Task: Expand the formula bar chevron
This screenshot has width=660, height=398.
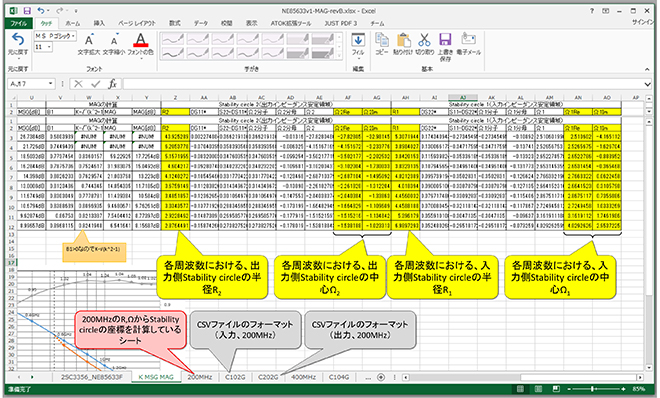Action: coord(647,84)
